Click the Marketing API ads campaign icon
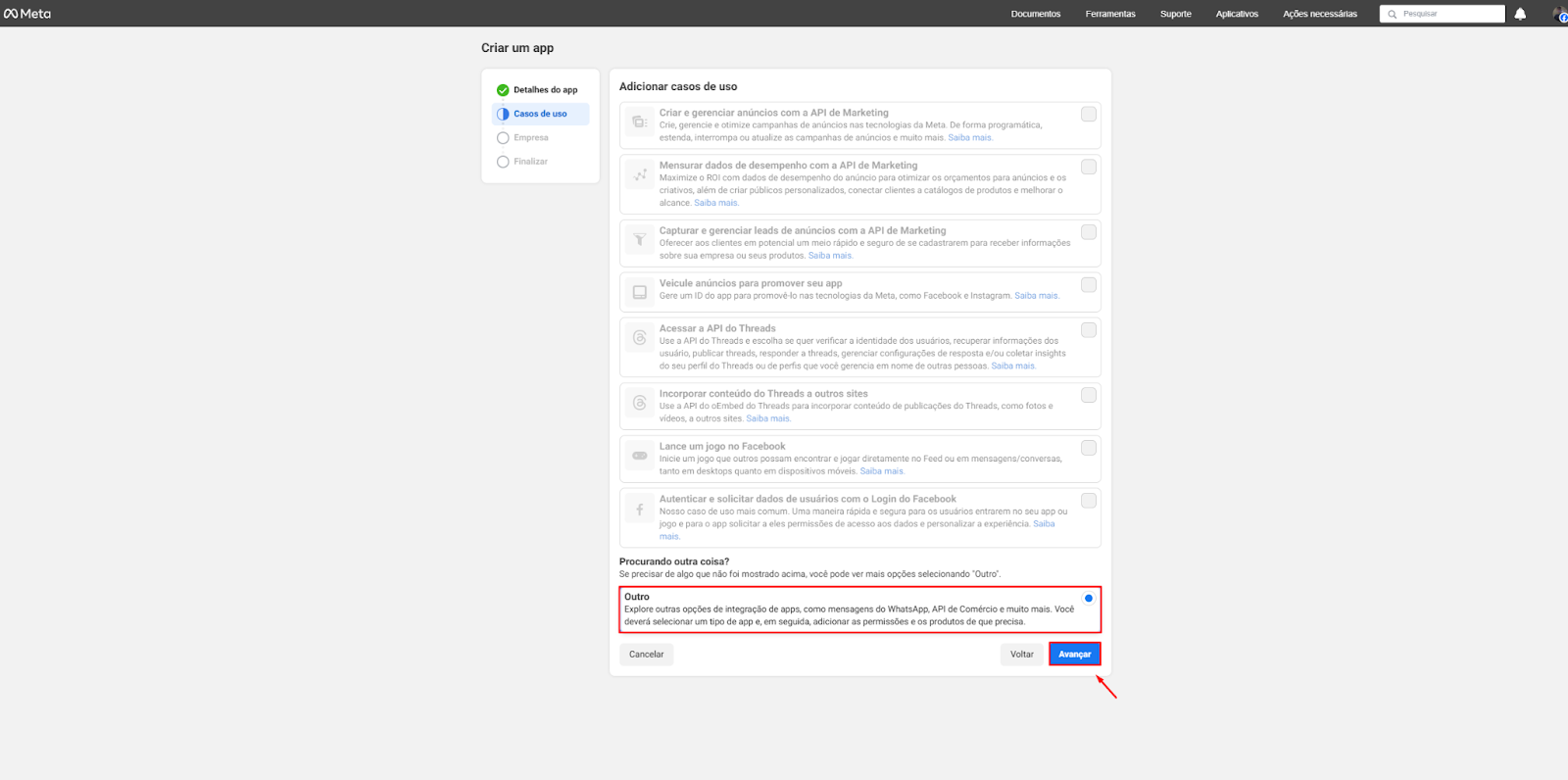Screen dimensions: 1568x780 [x=640, y=122]
